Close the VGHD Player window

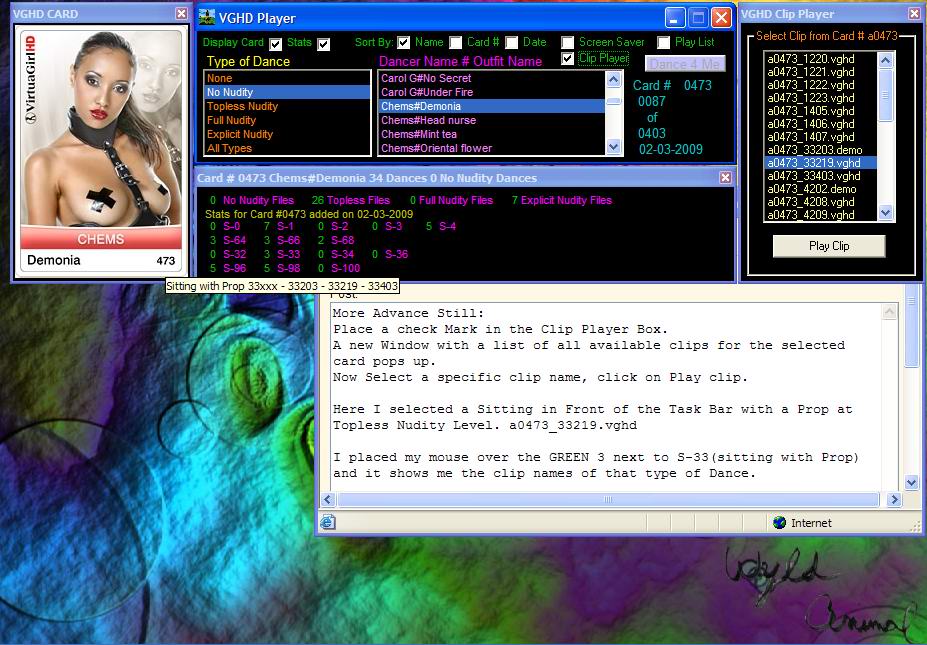[x=721, y=18]
